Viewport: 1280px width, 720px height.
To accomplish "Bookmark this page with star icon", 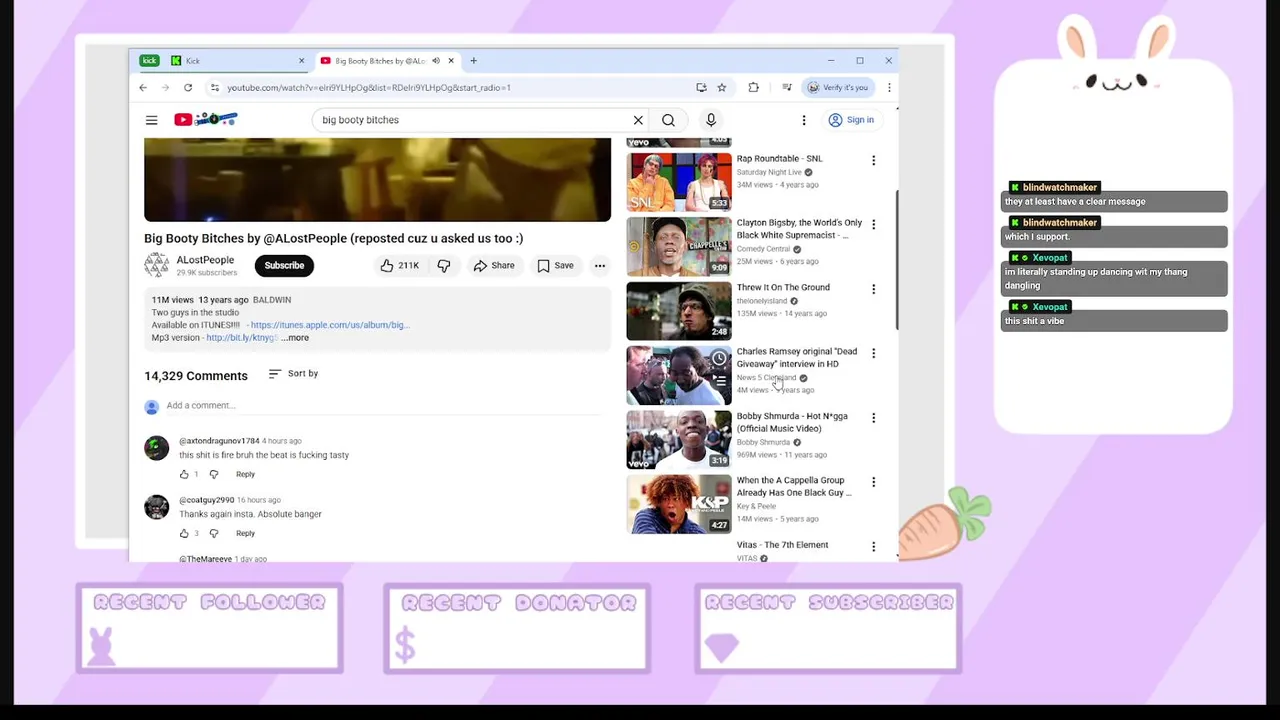I will 722,88.
